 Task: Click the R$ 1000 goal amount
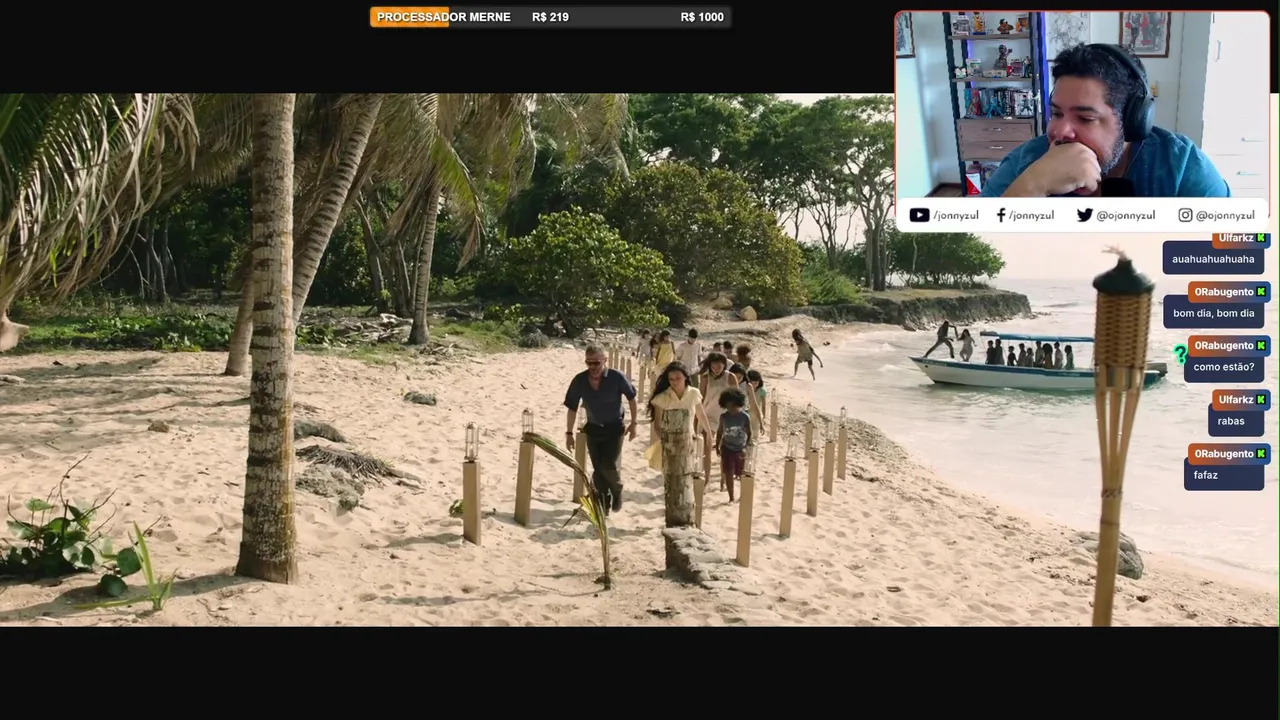point(702,17)
